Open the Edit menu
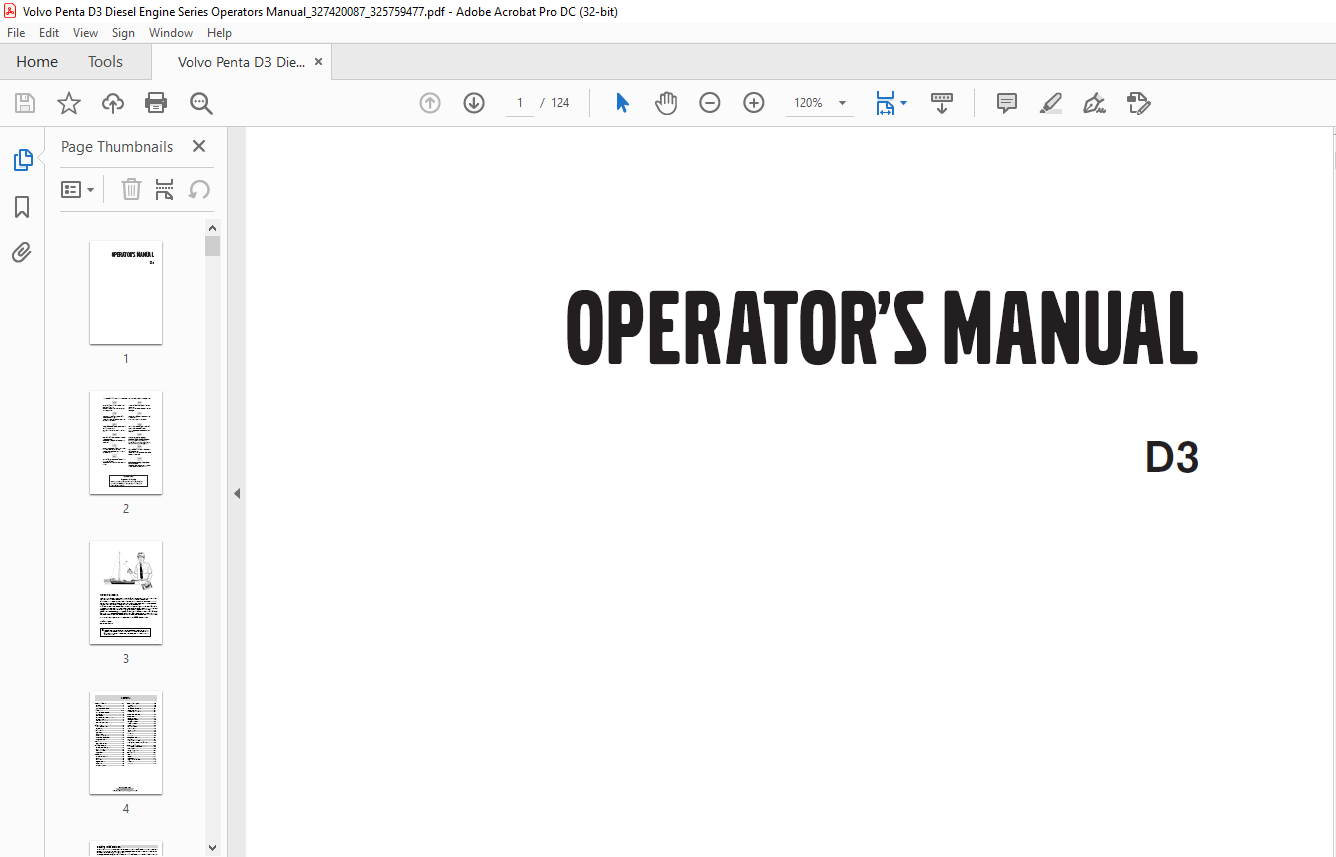 [x=49, y=33]
